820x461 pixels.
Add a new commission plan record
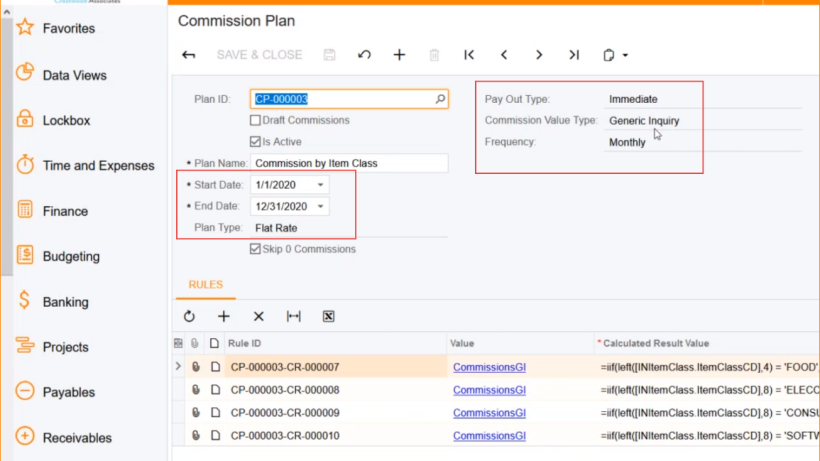(400, 55)
